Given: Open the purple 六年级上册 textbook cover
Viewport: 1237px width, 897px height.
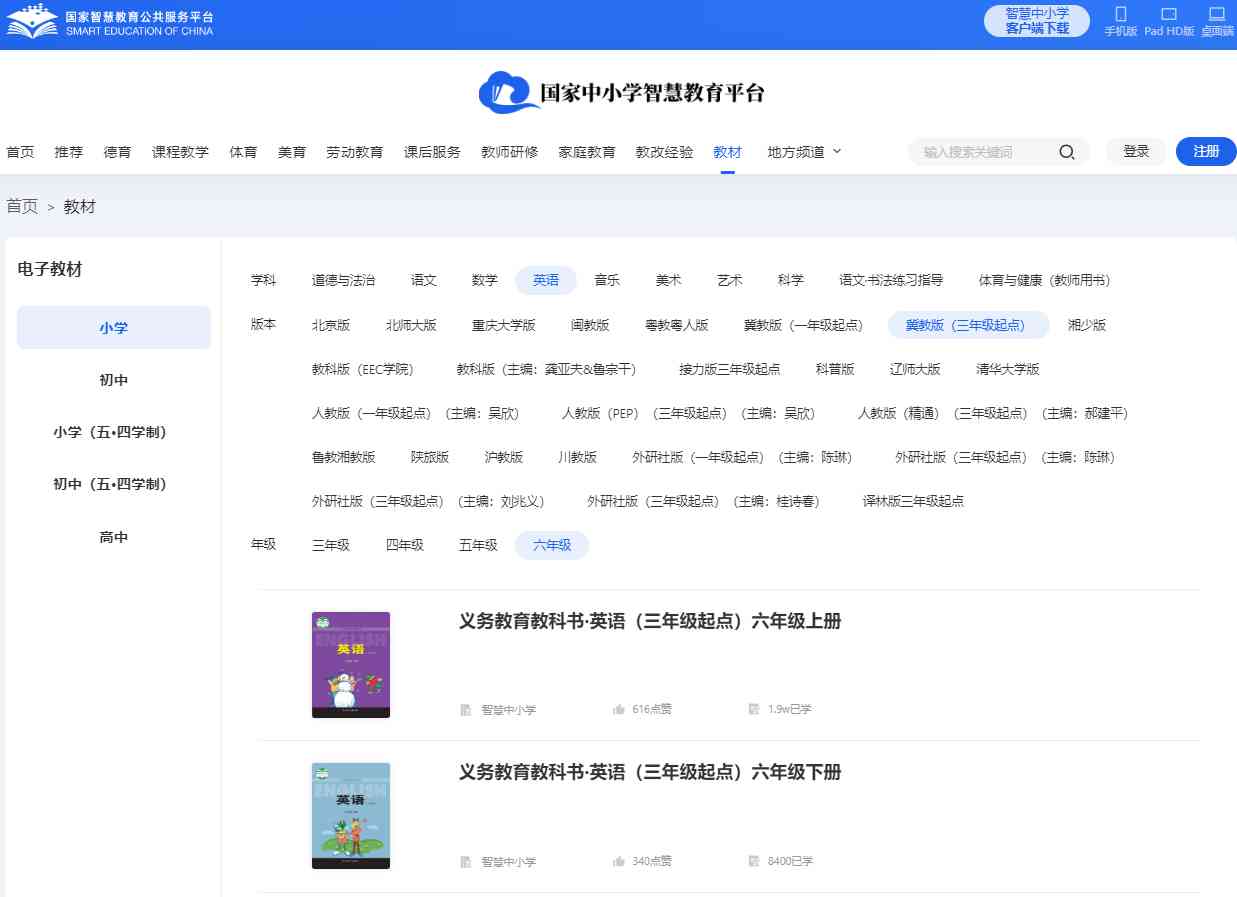Looking at the screenshot, I should click(351, 665).
